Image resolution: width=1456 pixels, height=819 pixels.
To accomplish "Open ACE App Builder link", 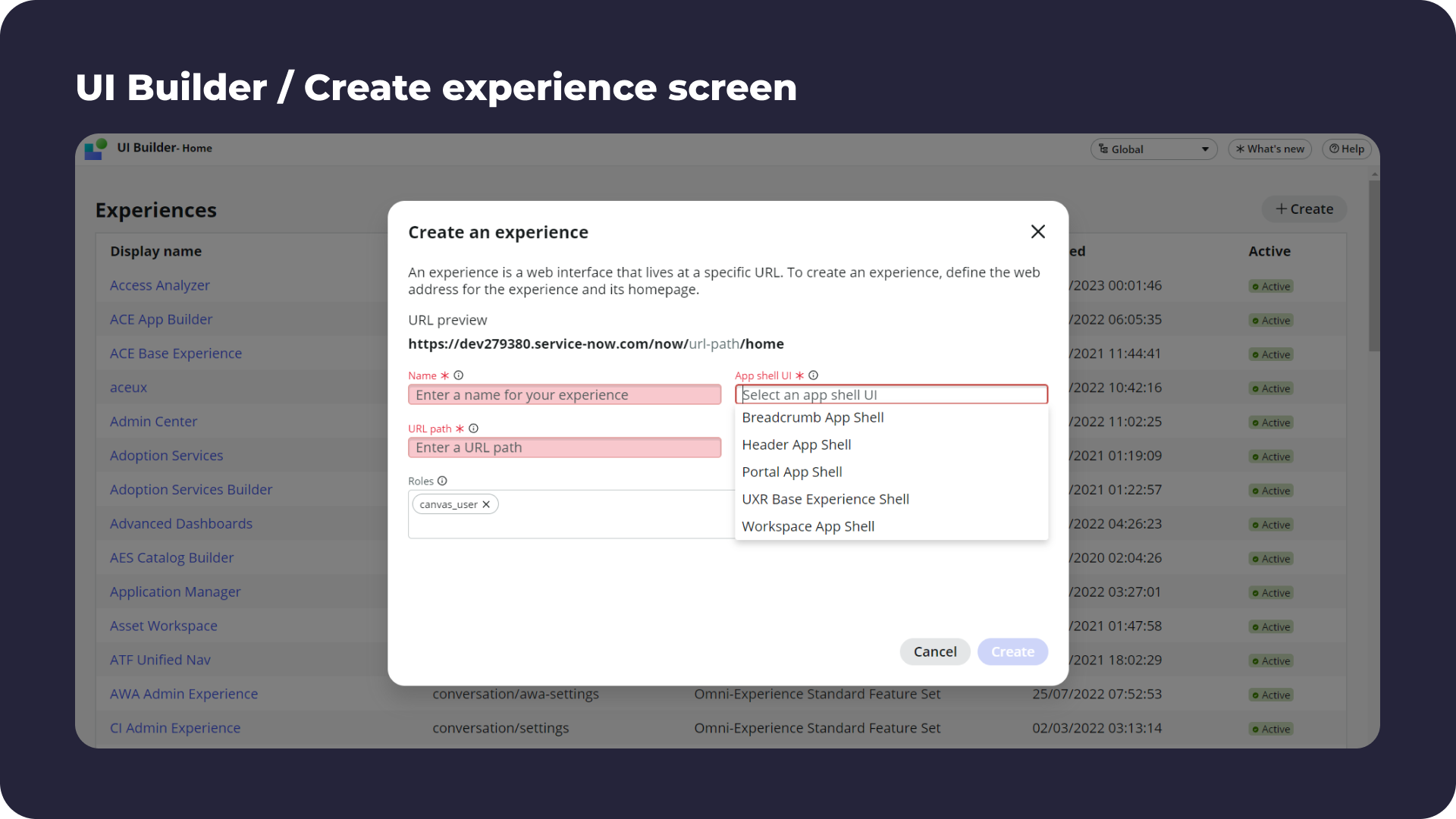I will 161,319.
